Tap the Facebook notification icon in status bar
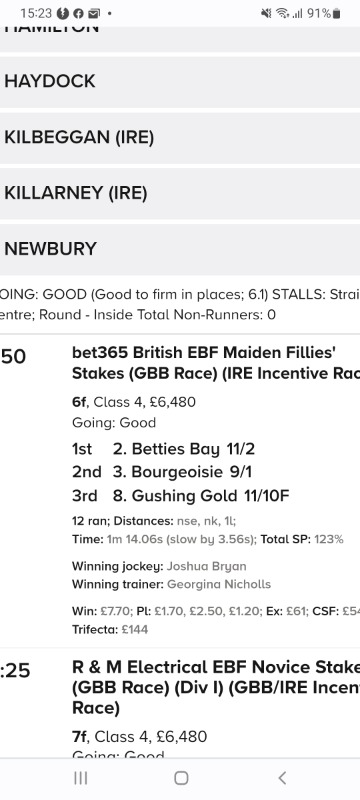The height and width of the screenshot is (800, 360). tap(78, 13)
